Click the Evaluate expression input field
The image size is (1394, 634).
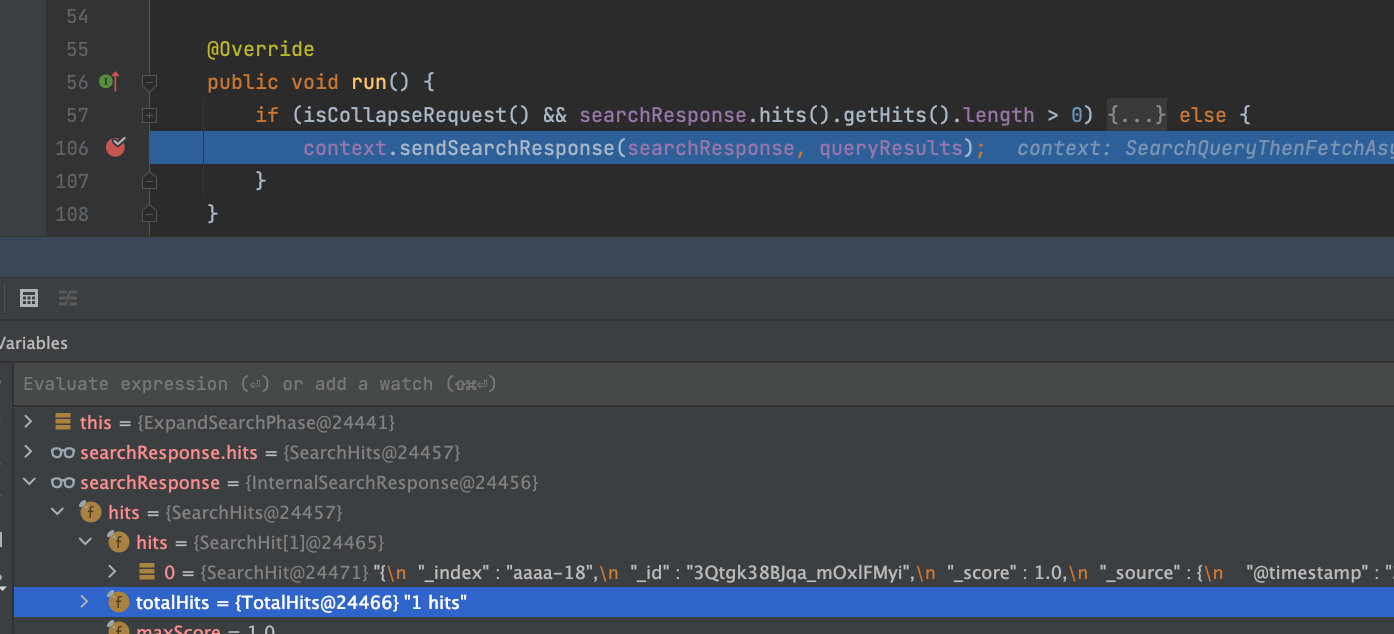click(704, 384)
